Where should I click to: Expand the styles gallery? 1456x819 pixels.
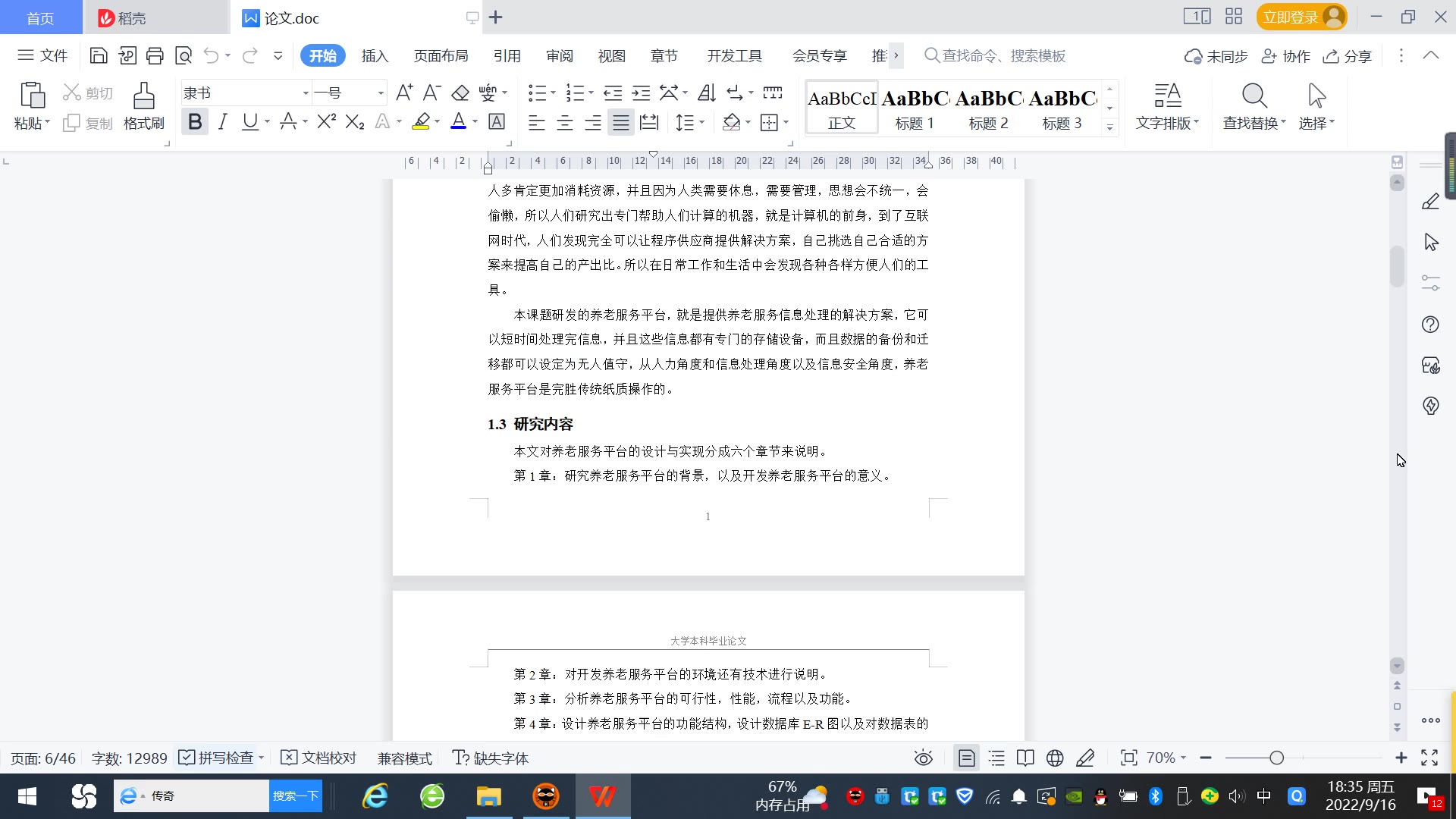click(x=1109, y=127)
